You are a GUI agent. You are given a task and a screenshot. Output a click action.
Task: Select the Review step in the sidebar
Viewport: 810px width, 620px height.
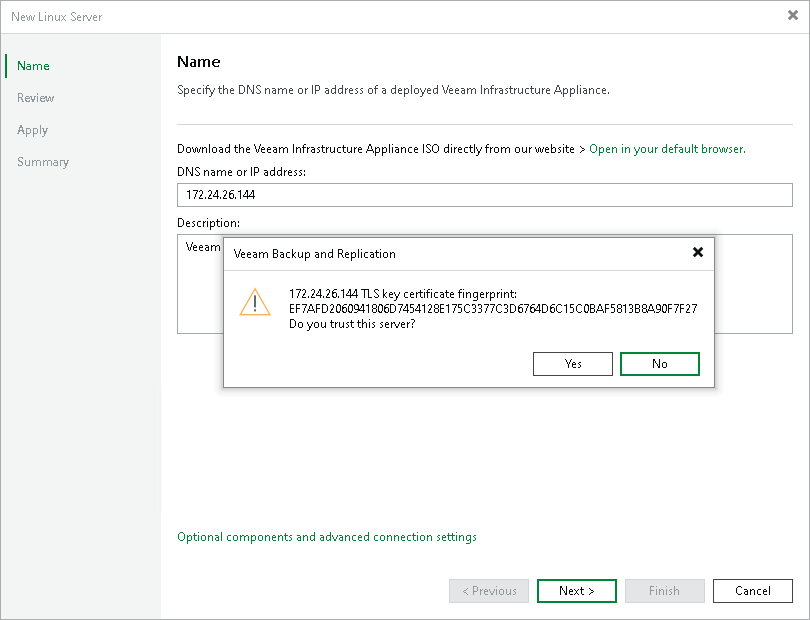point(35,97)
